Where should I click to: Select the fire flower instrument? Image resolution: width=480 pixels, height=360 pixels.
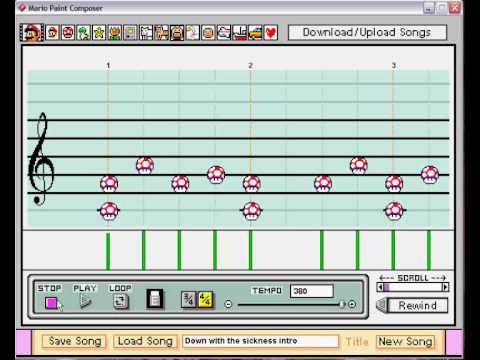[115, 33]
